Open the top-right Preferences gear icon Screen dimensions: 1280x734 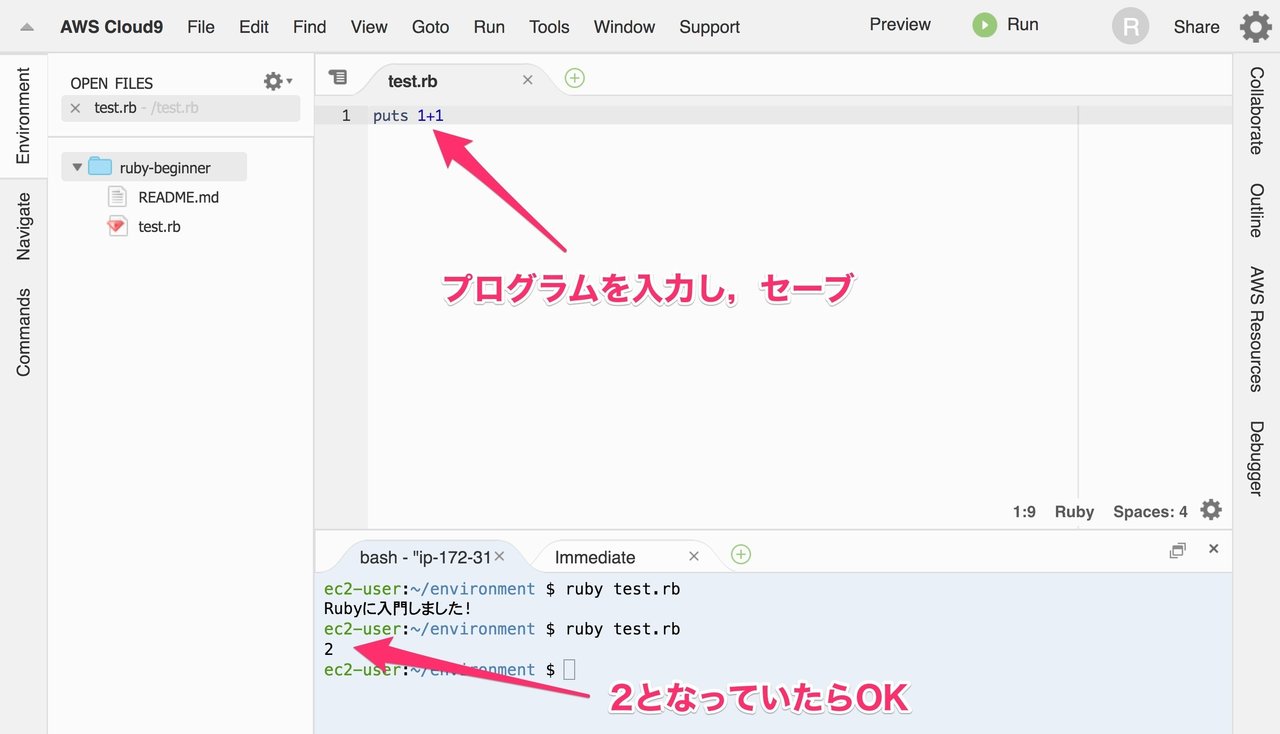point(1256,26)
